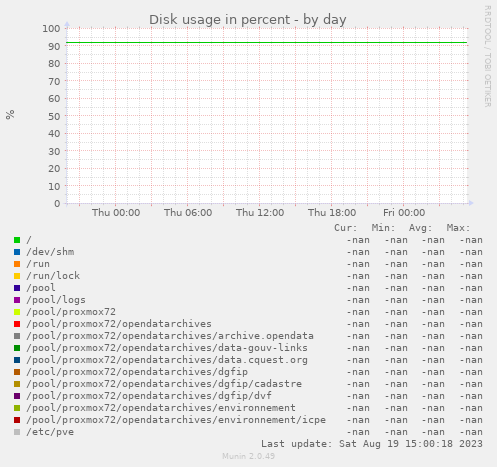This screenshot has width=497, height=467.
Task: Click the red swatch for /pool/proxmox72/opendatarchives
Action: tap(17, 324)
